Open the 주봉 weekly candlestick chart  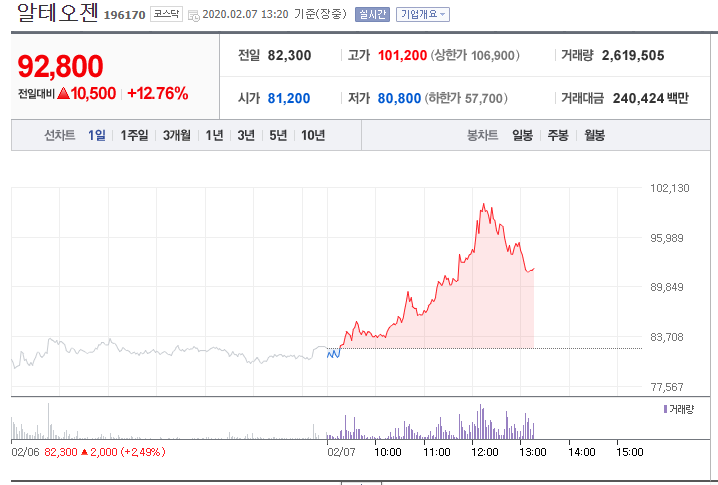click(558, 135)
